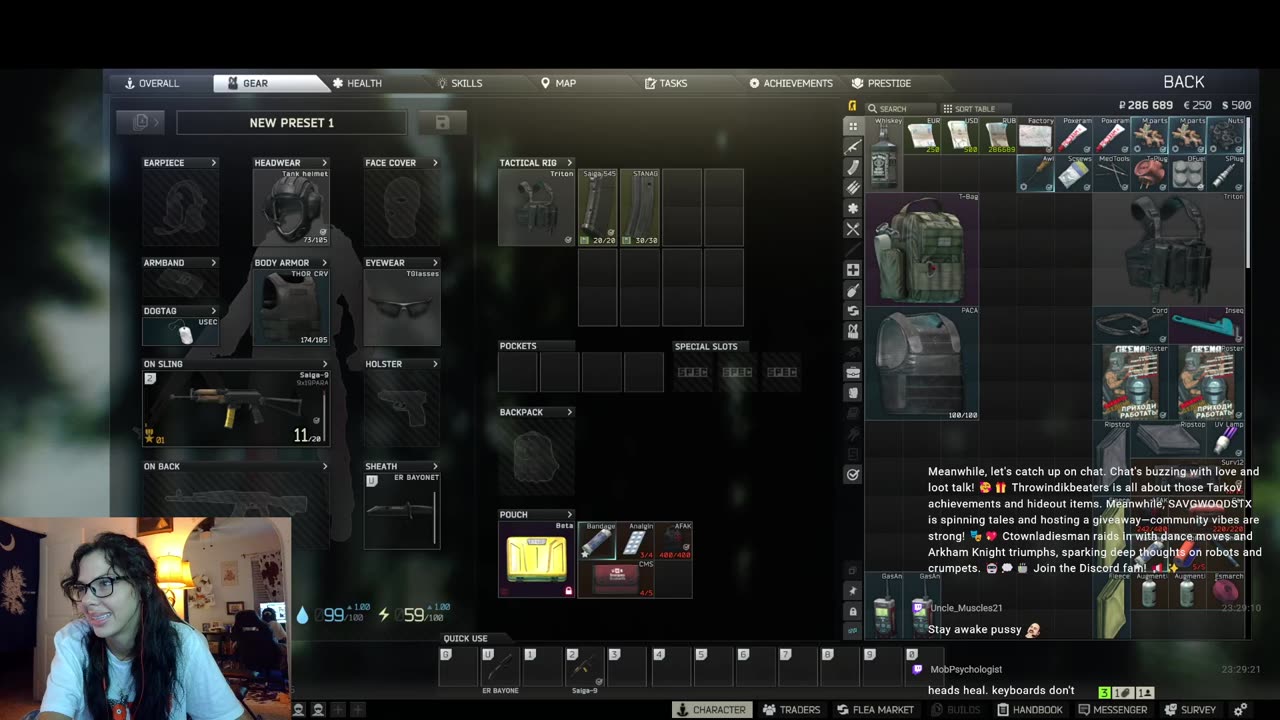This screenshot has height=720, width=1280.
Task: Expand the ON SLING slot arrow
Action: point(324,364)
